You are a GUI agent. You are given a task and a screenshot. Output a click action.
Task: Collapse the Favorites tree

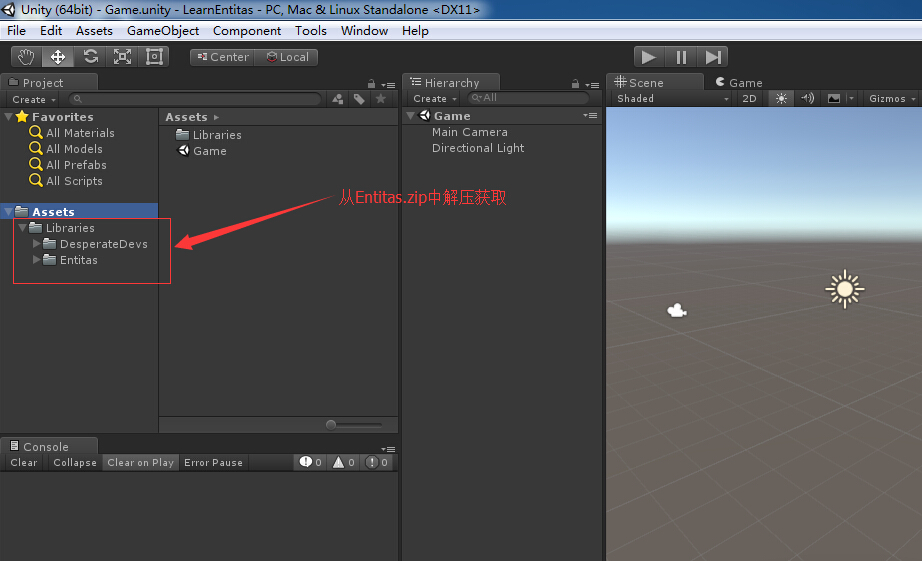point(8,116)
